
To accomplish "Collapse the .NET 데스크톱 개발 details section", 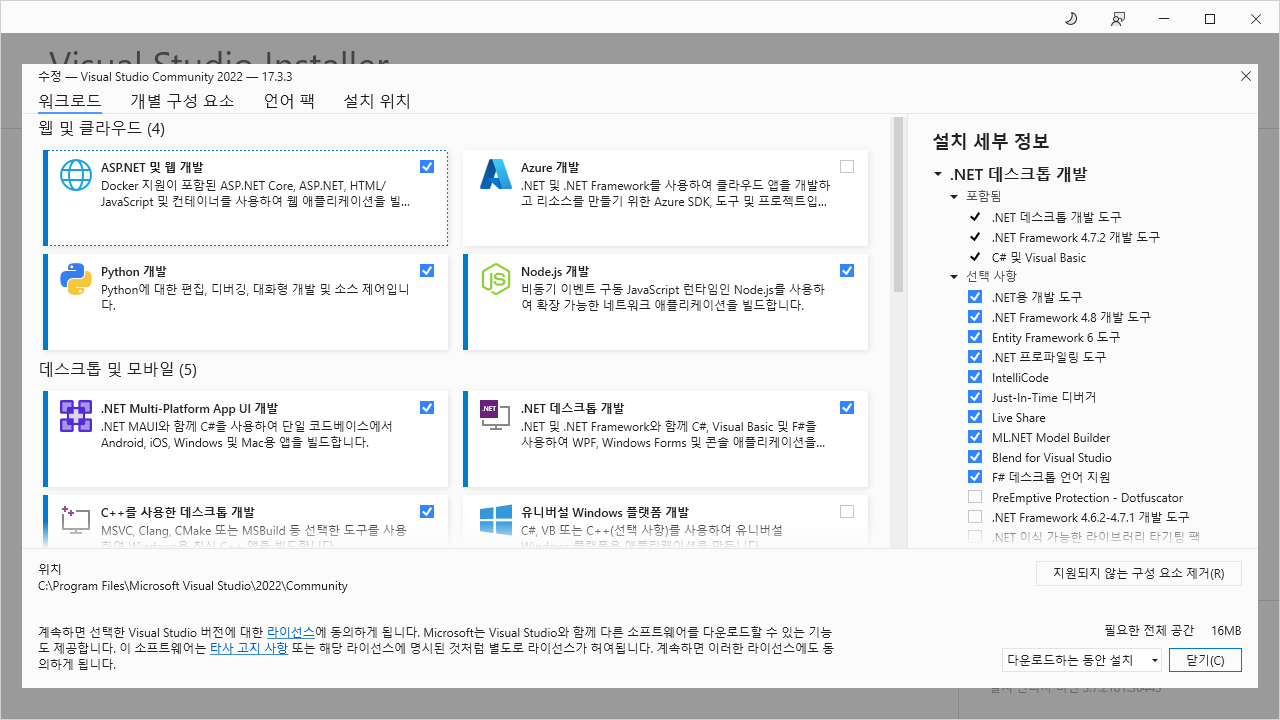I will 938,174.
